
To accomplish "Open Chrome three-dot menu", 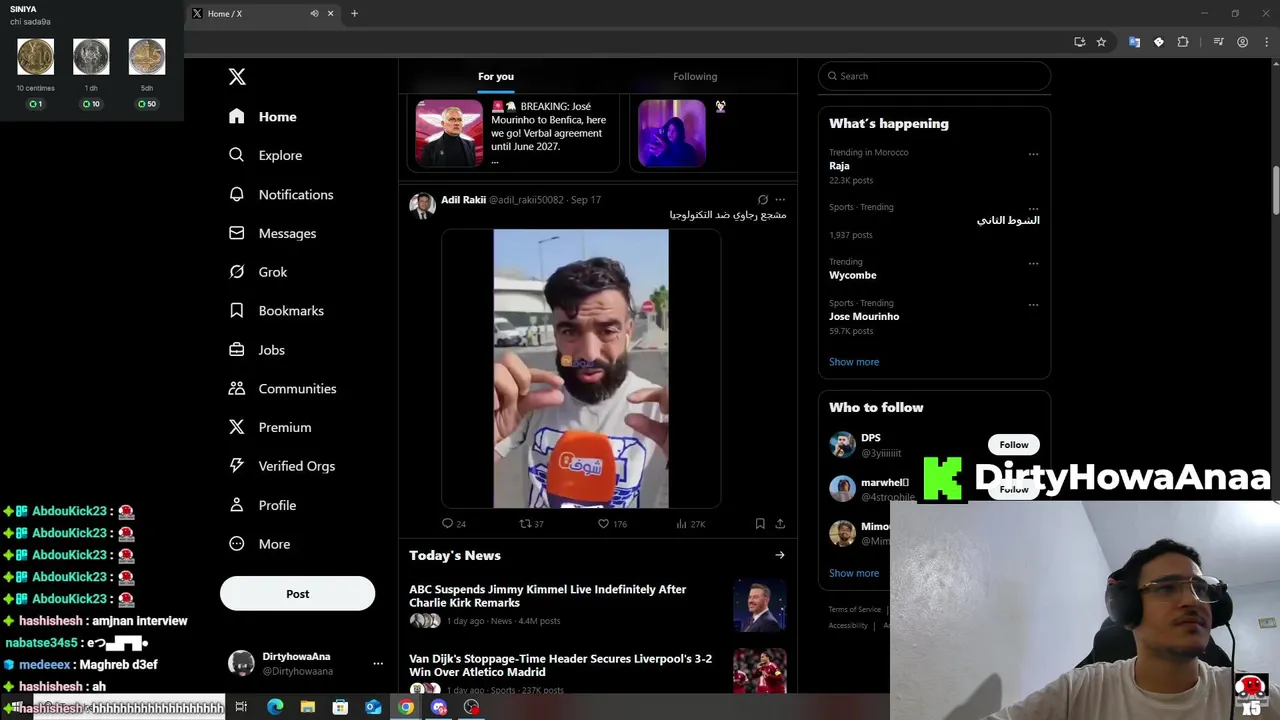I will [x=1265, y=42].
